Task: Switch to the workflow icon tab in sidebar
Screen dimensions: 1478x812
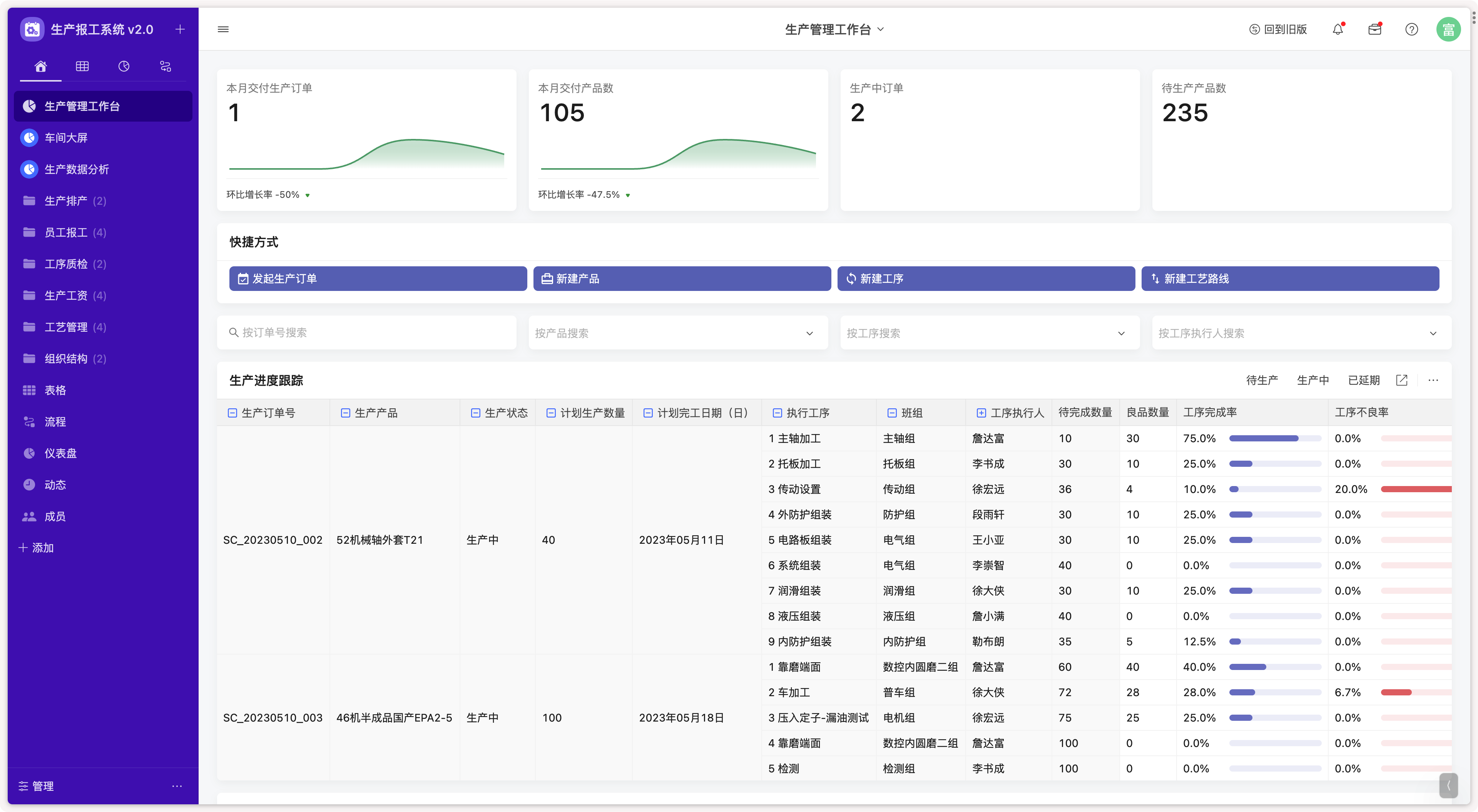Action: pos(165,67)
